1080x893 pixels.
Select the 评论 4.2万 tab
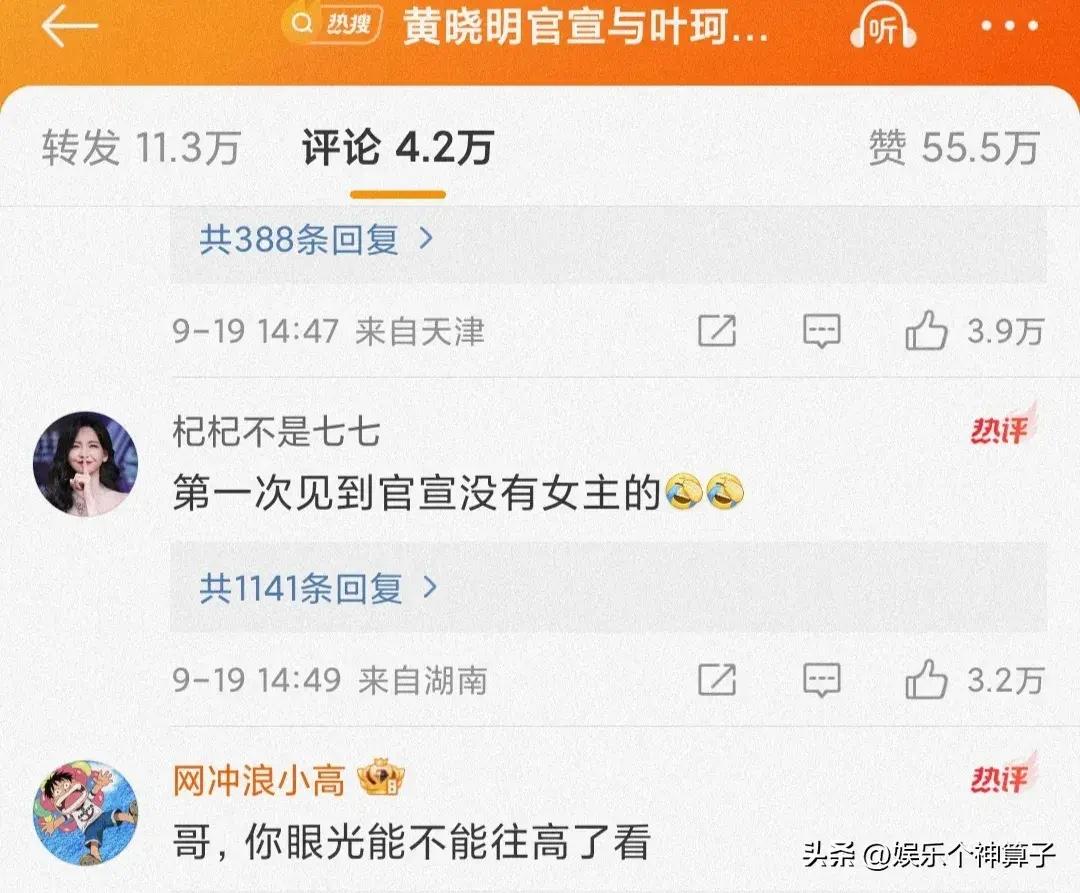point(397,147)
